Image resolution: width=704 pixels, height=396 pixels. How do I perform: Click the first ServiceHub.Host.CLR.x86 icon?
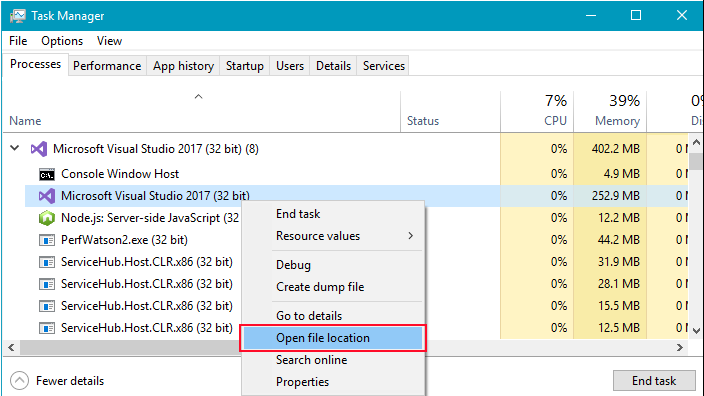(x=47, y=262)
